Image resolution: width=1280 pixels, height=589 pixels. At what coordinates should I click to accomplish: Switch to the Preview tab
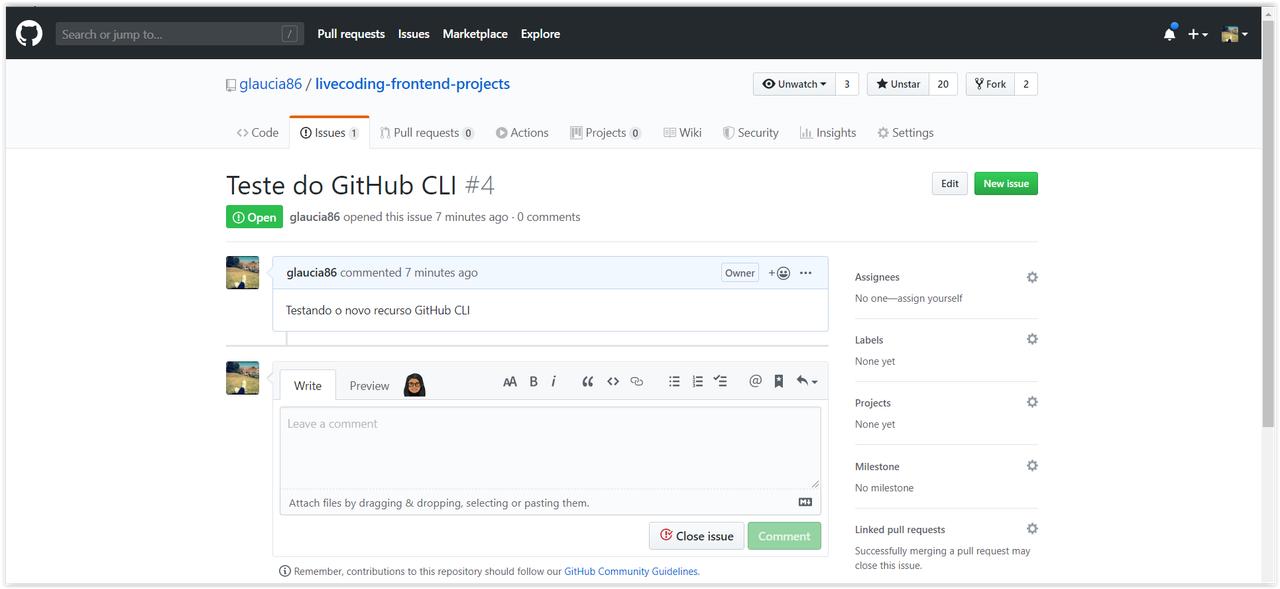point(369,386)
